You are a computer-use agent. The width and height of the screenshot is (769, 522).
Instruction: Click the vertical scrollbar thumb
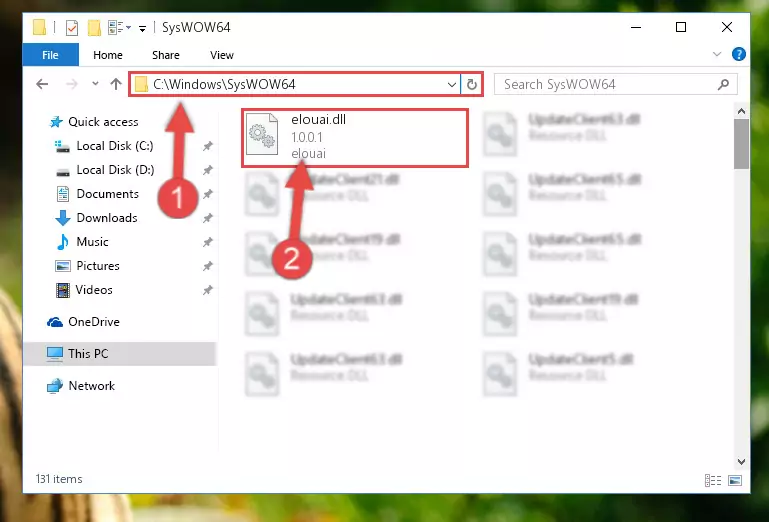[742, 144]
